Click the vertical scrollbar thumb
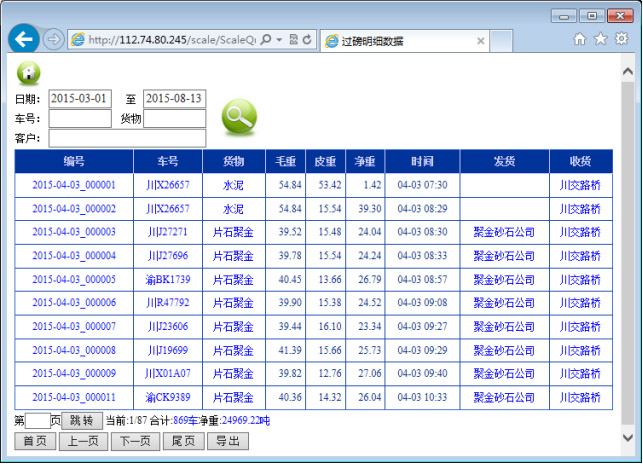Viewport: 643px width, 464px height. [627, 253]
